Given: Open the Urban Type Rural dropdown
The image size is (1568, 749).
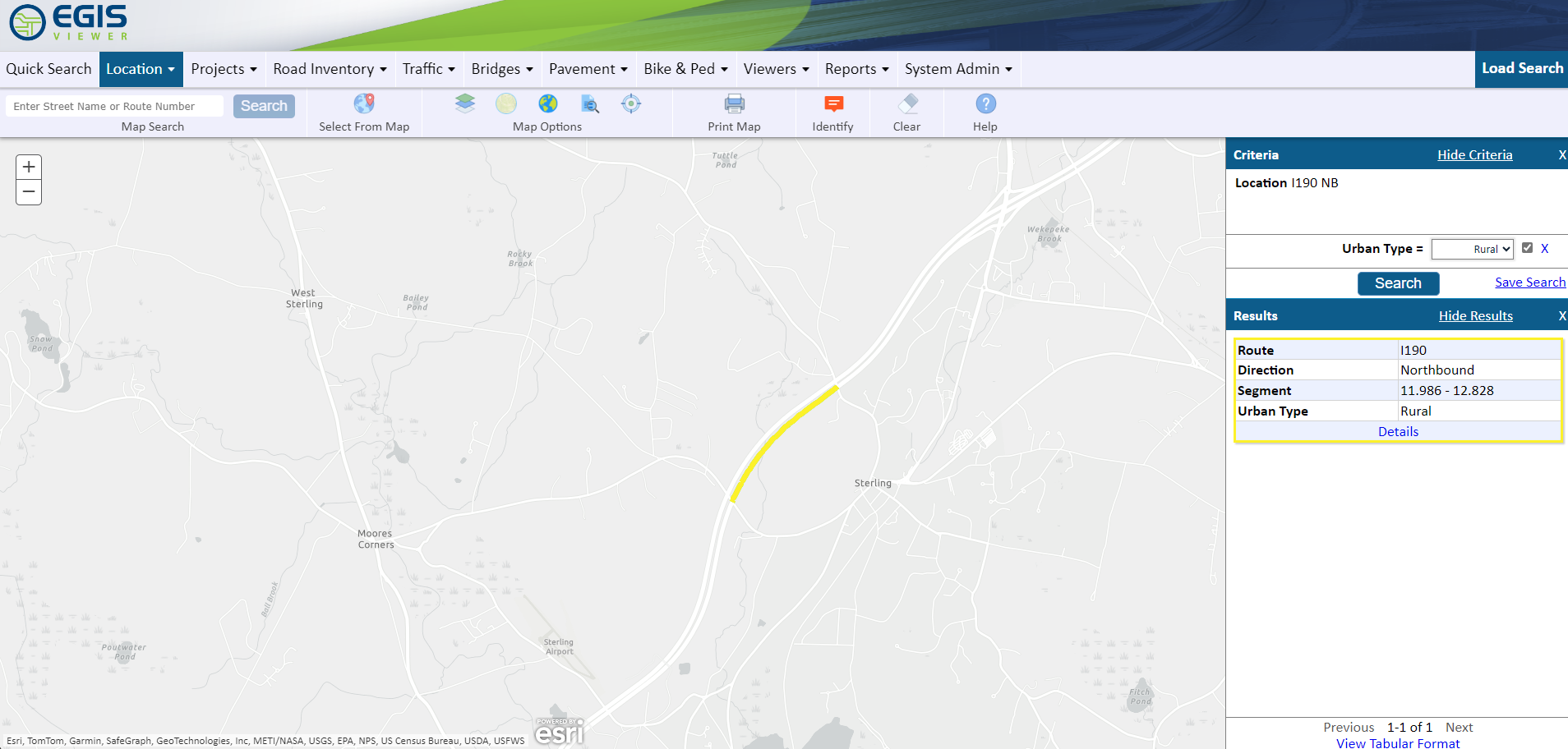Looking at the screenshot, I should point(1472,248).
